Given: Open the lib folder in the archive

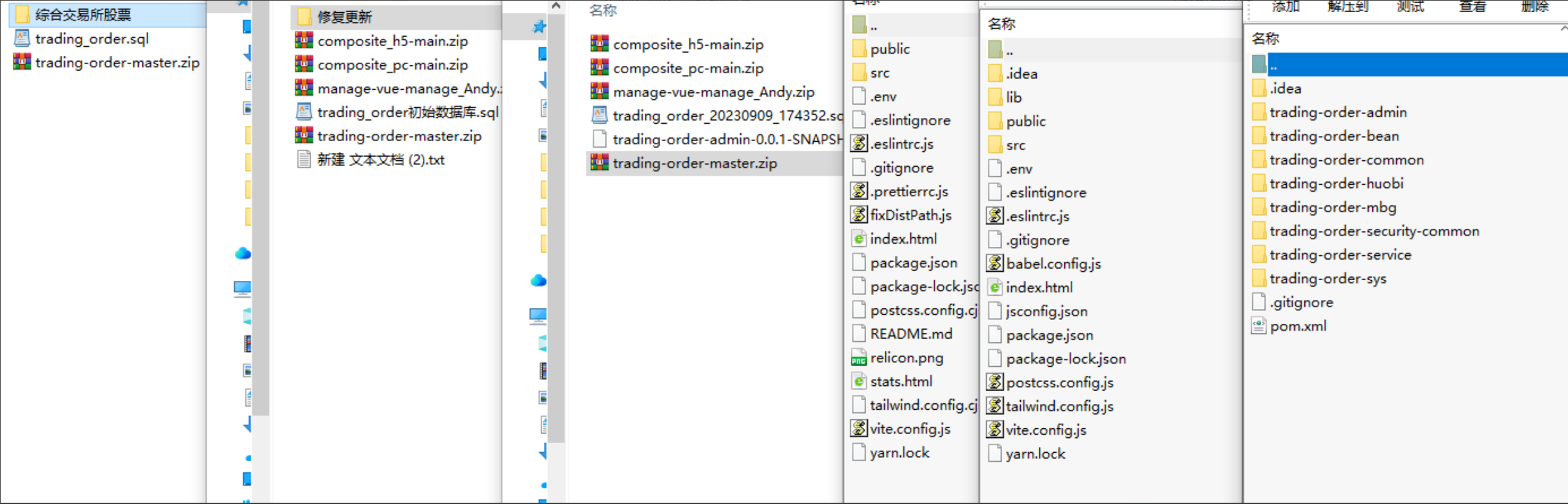Looking at the screenshot, I should pos(1013,97).
